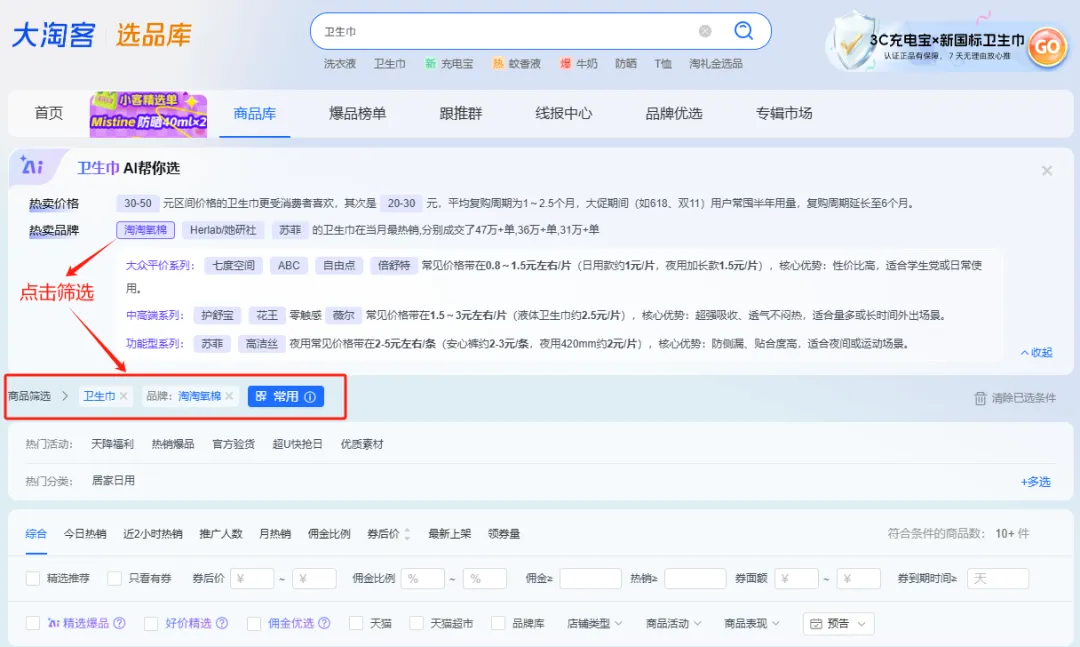Open the 线报中心 tab

click(x=563, y=114)
